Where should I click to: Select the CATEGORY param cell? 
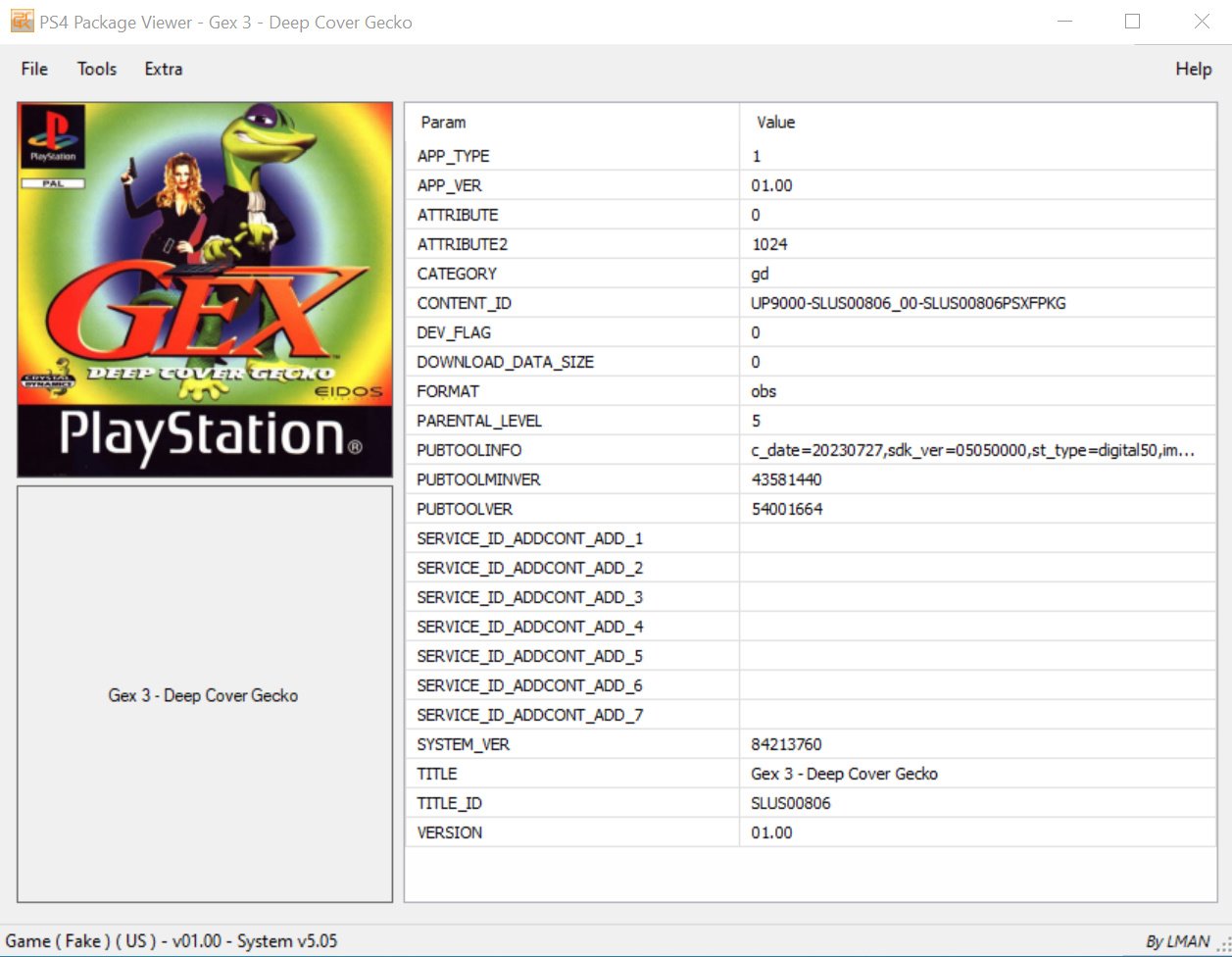coord(572,274)
